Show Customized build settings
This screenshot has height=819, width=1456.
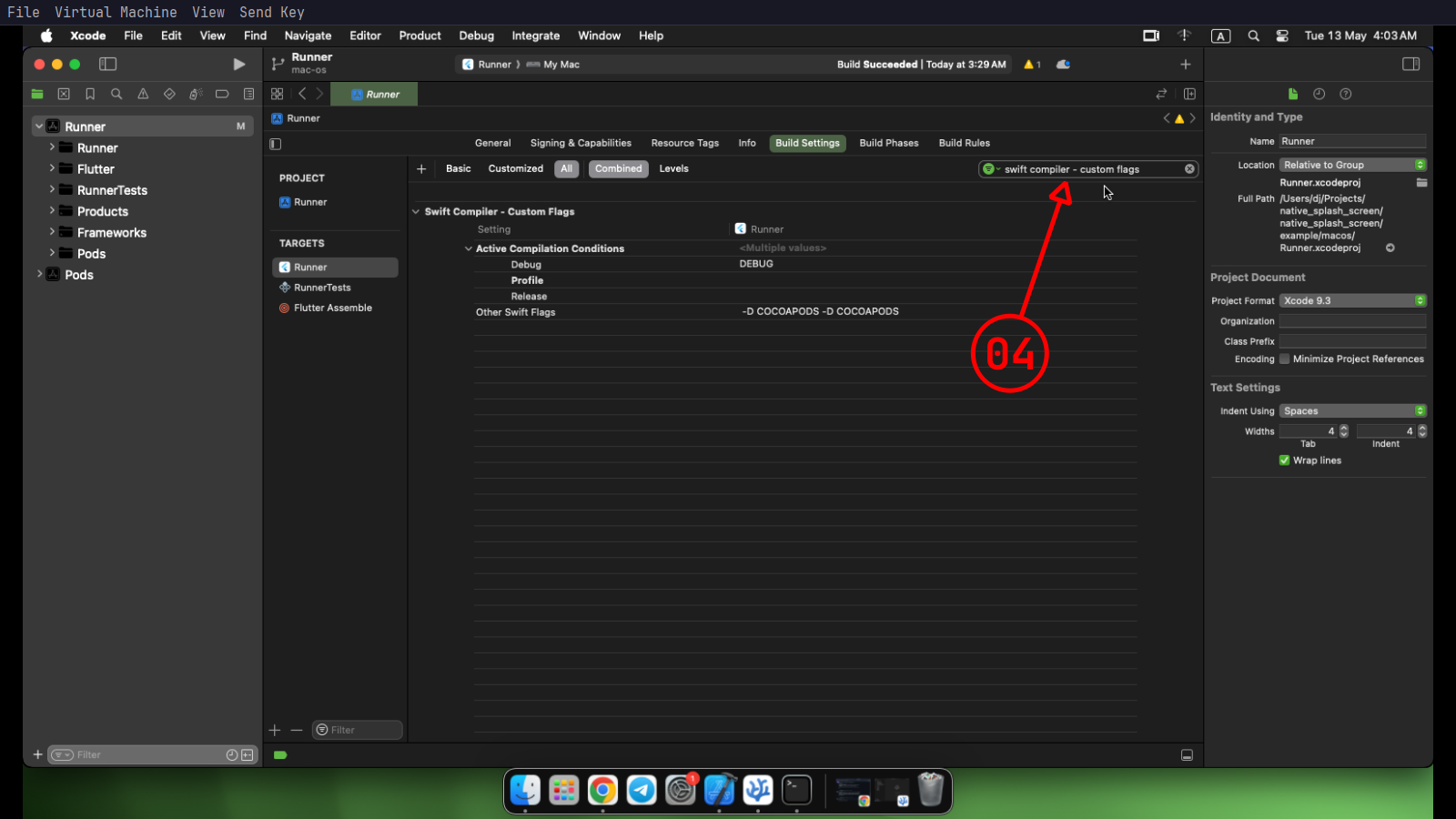[x=515, y=168]
